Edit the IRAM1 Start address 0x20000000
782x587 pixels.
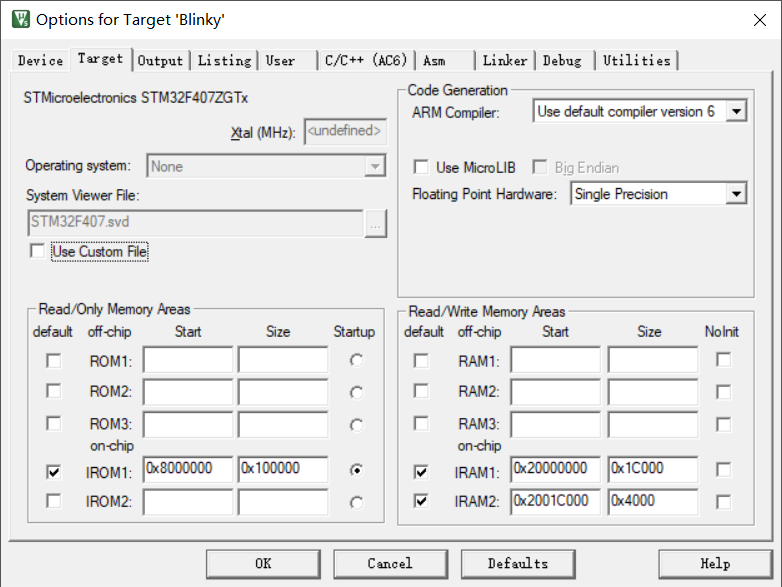tap(555, 469)
